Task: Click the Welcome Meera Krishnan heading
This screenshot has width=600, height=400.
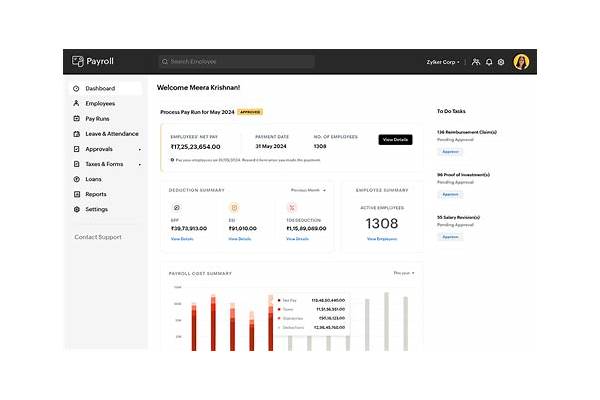Action: (x=199, y=88)
